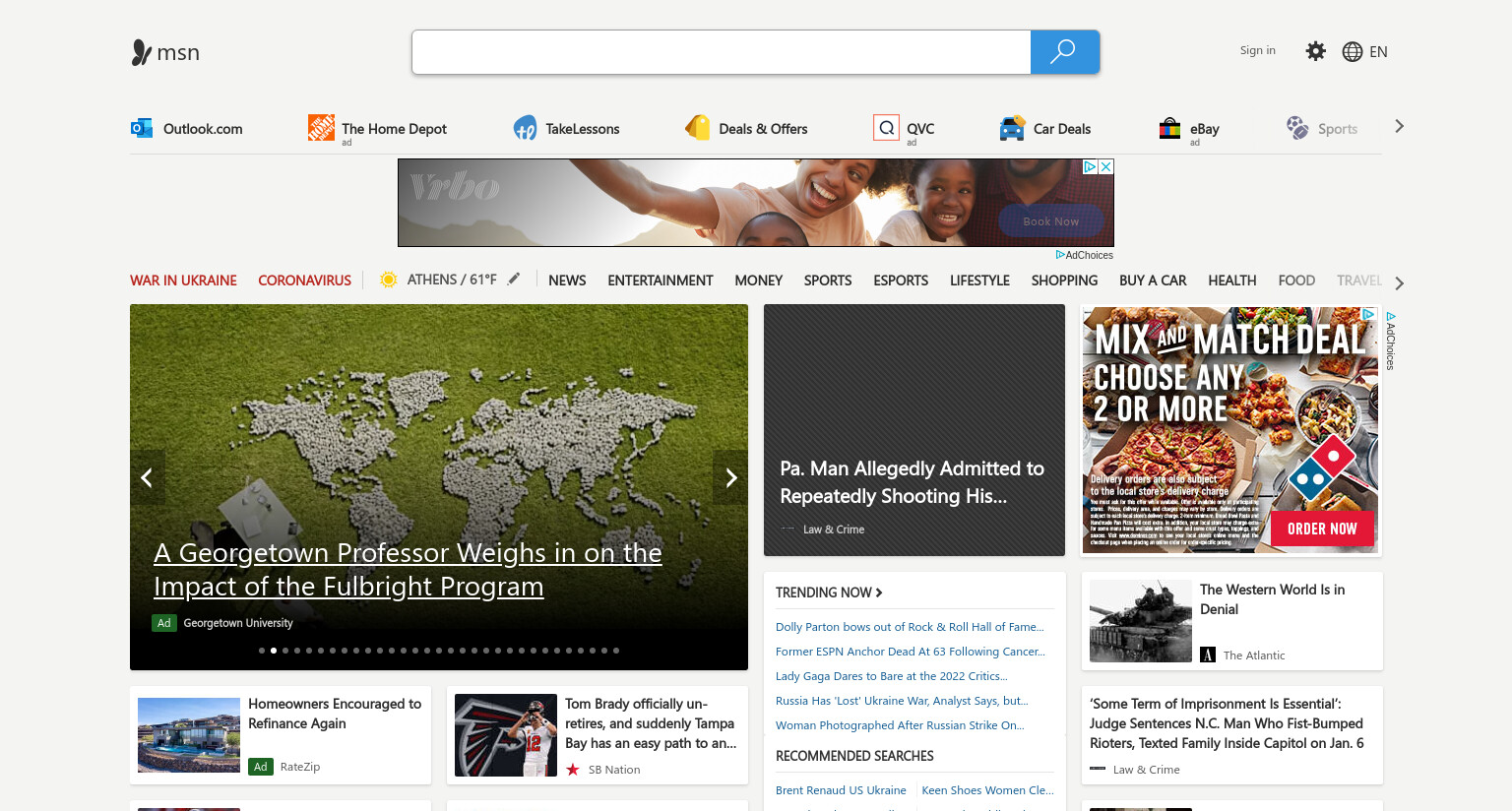Screen dimensions: 1512x811
Task: Search Brent Renaud US Ukraine
Action: pyautogui.click(x=841, y=790)
